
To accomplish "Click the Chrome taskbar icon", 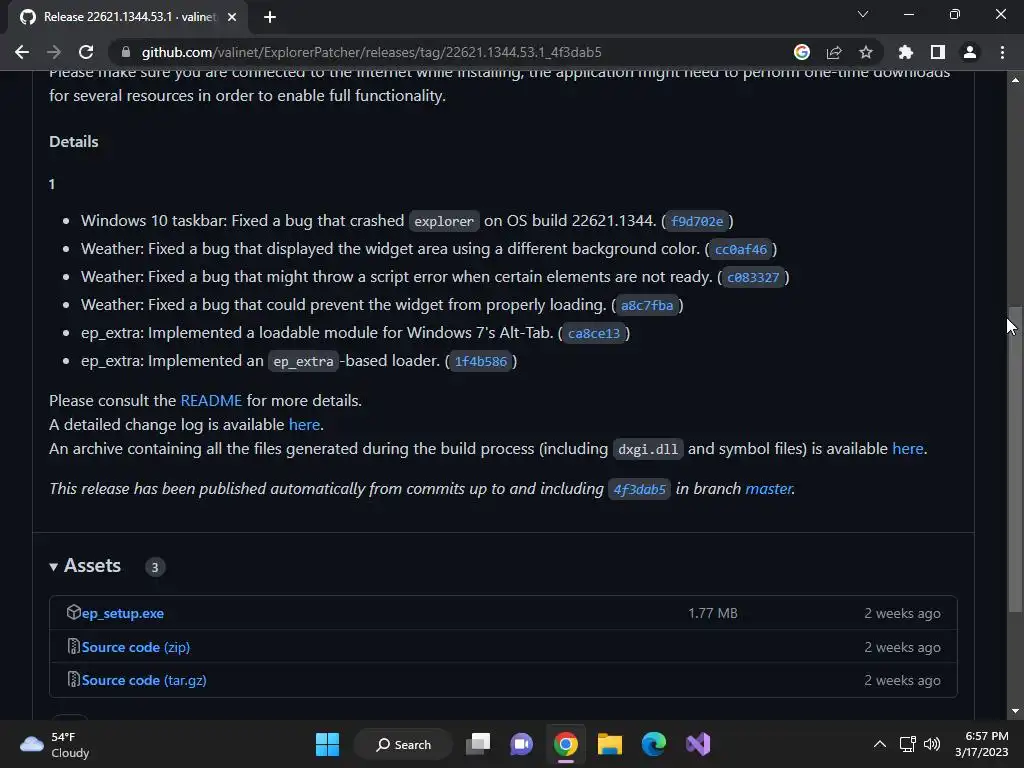I will [x=566, y=744].
